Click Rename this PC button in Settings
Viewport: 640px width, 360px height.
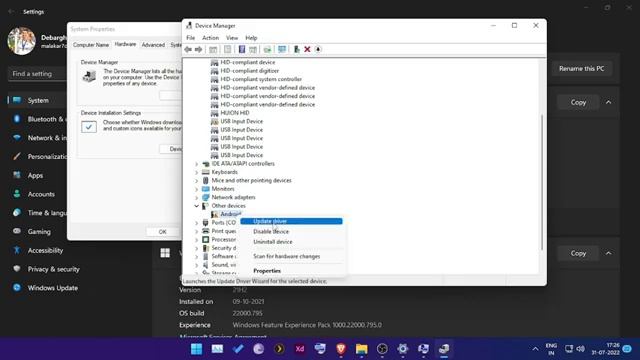click(582, 69)
